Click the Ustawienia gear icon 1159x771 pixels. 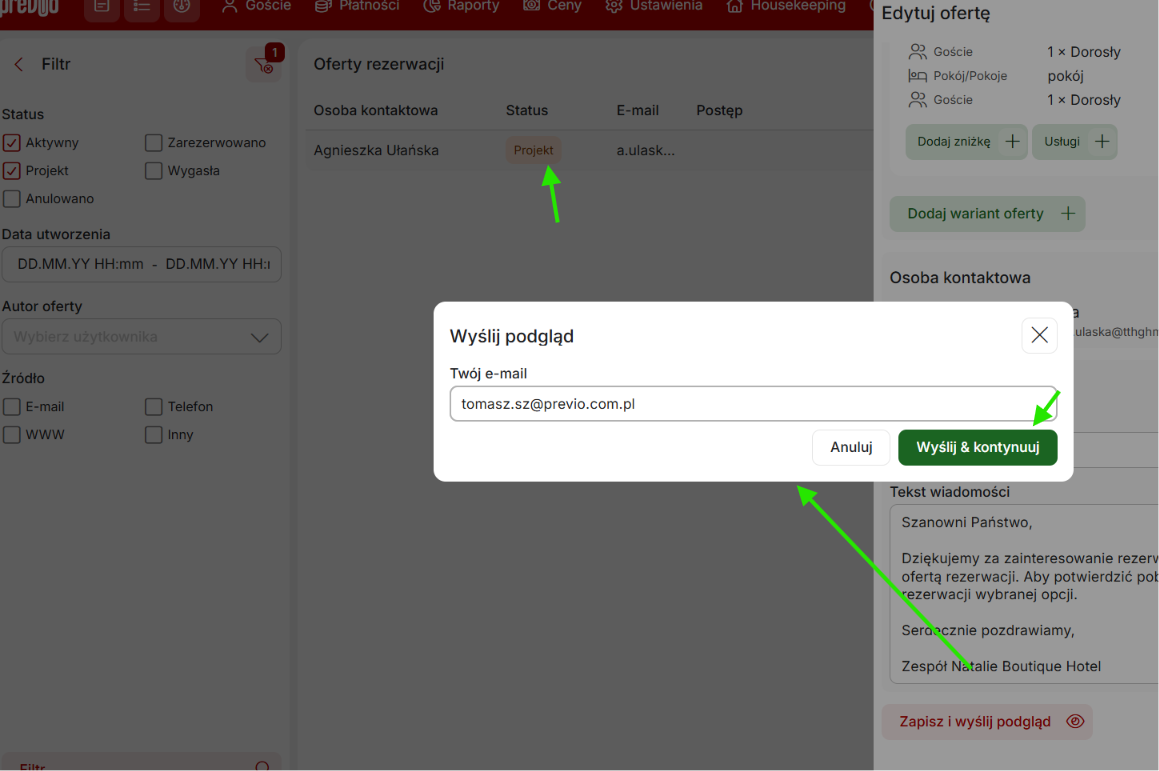tap(613, 6)
